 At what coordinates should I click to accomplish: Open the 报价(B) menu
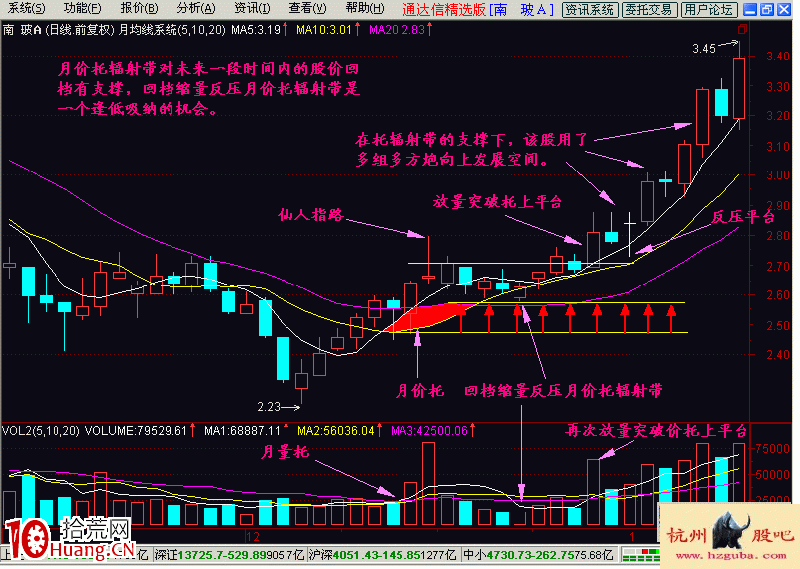pyautogui.click(x=139, y=8)
